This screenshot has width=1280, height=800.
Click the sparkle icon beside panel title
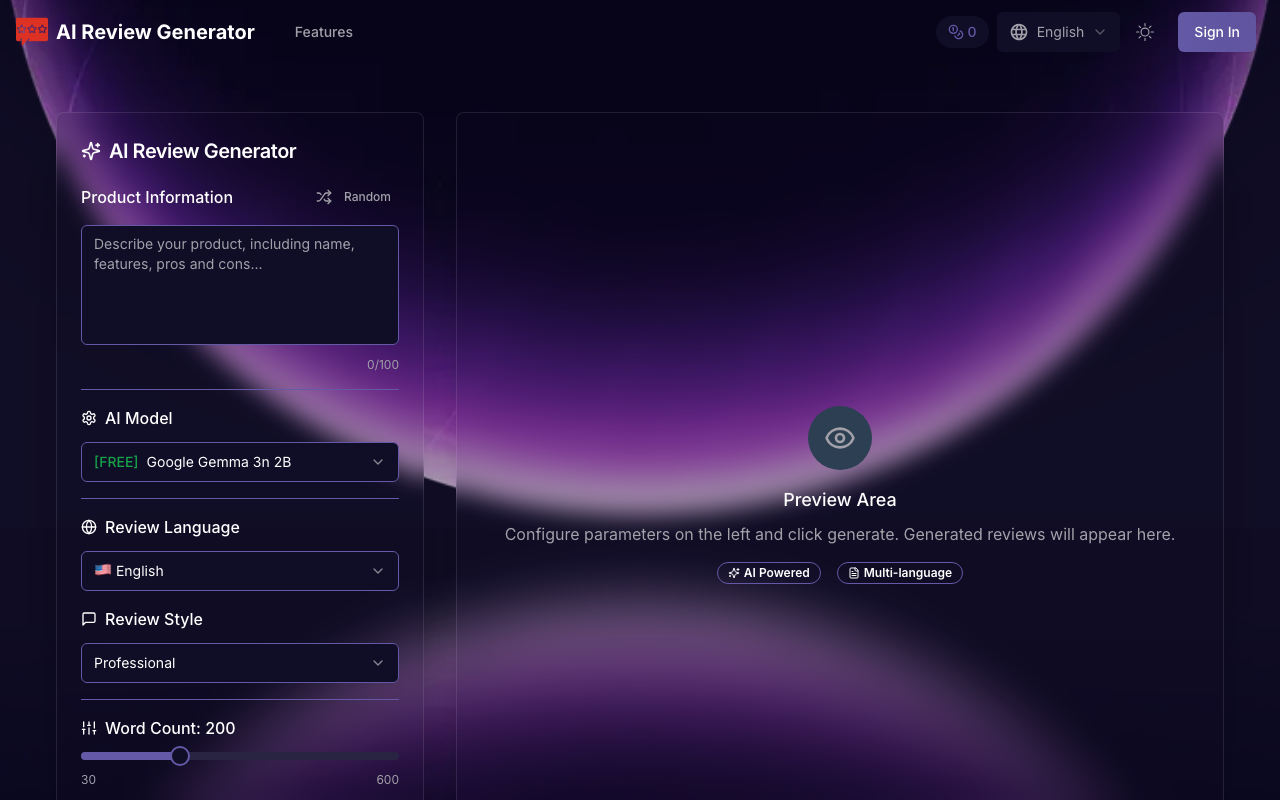click(x=91, y=151)
